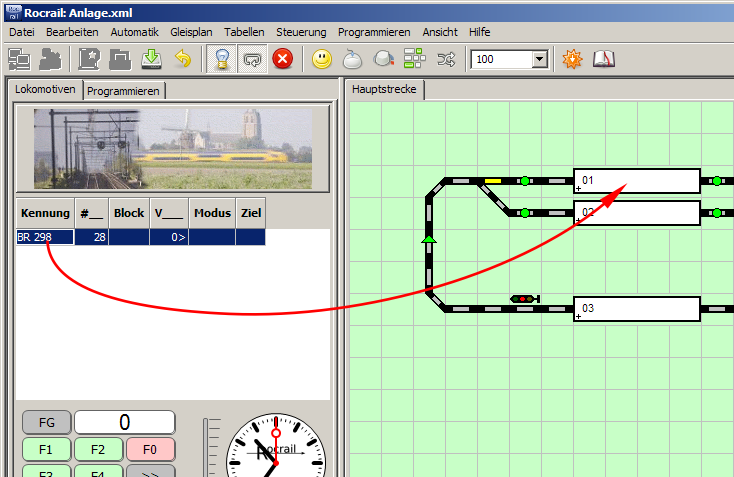Toggle the F1 function button
The width and height of the screenshot is (734, 477).
pyautogui.click(x=46, y=449)
